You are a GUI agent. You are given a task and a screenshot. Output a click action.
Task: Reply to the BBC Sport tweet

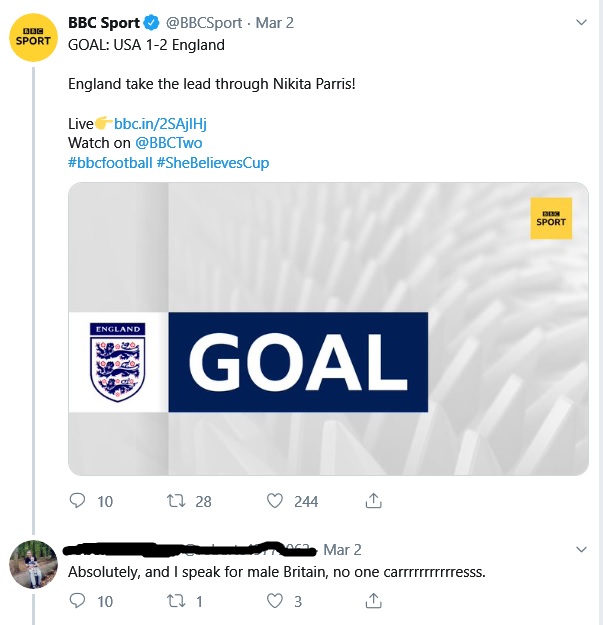point(78,501)
